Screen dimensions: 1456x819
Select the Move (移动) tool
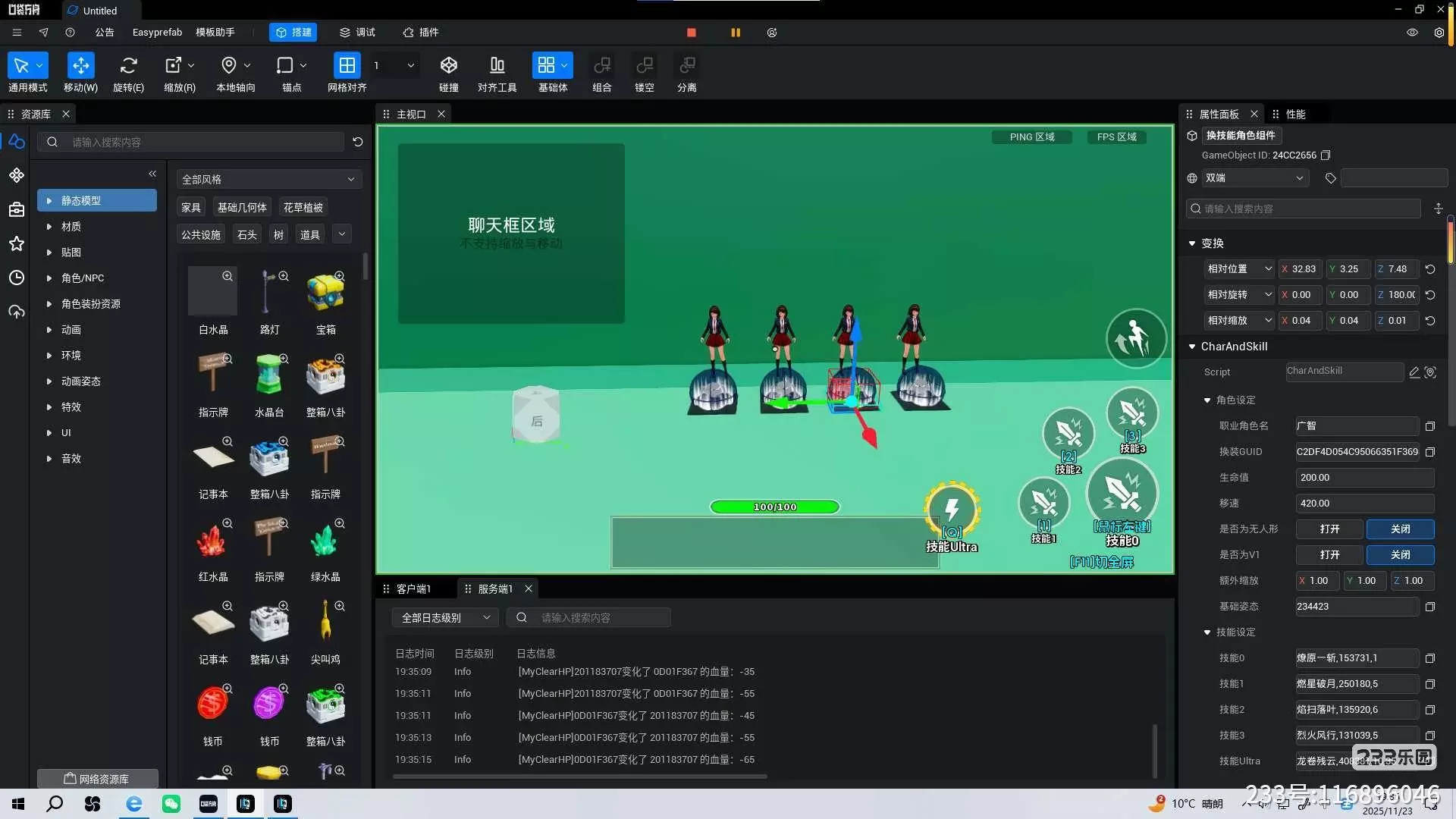click(x=80, y=66)
